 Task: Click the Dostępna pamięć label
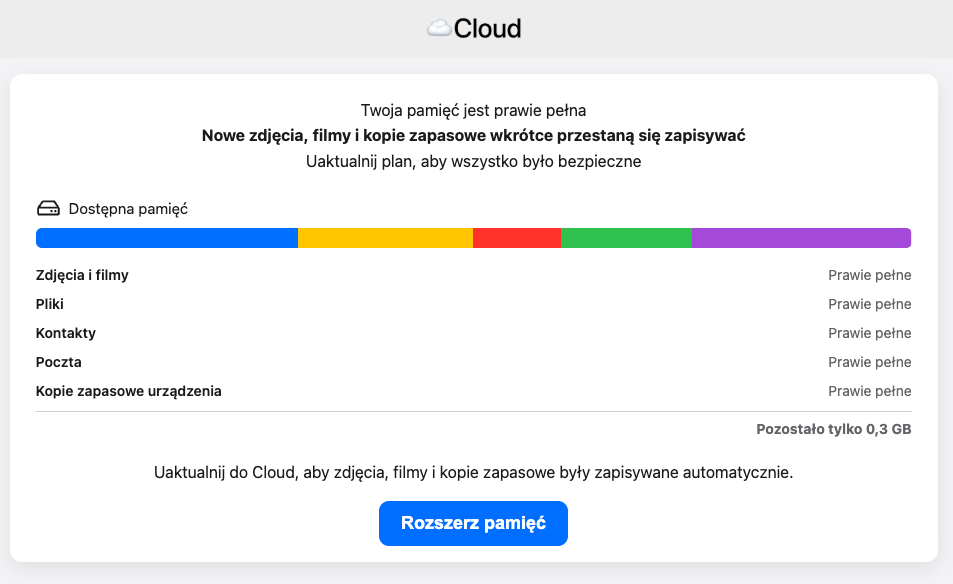click(128, 209)
